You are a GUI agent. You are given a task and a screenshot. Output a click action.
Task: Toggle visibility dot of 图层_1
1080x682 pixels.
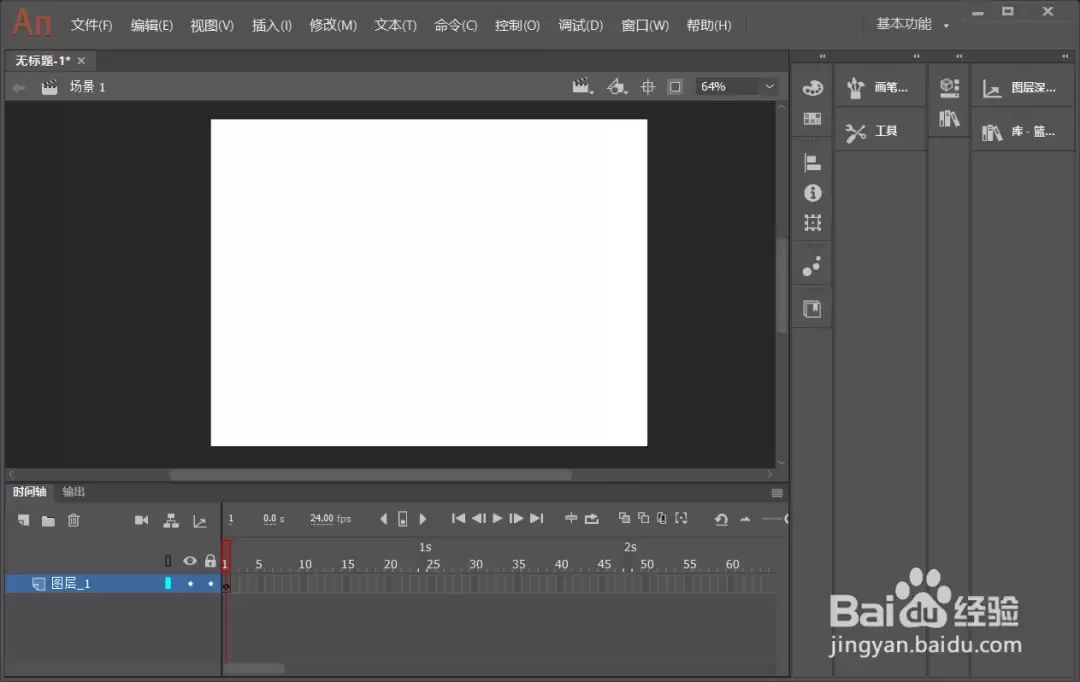coord(190,583)
